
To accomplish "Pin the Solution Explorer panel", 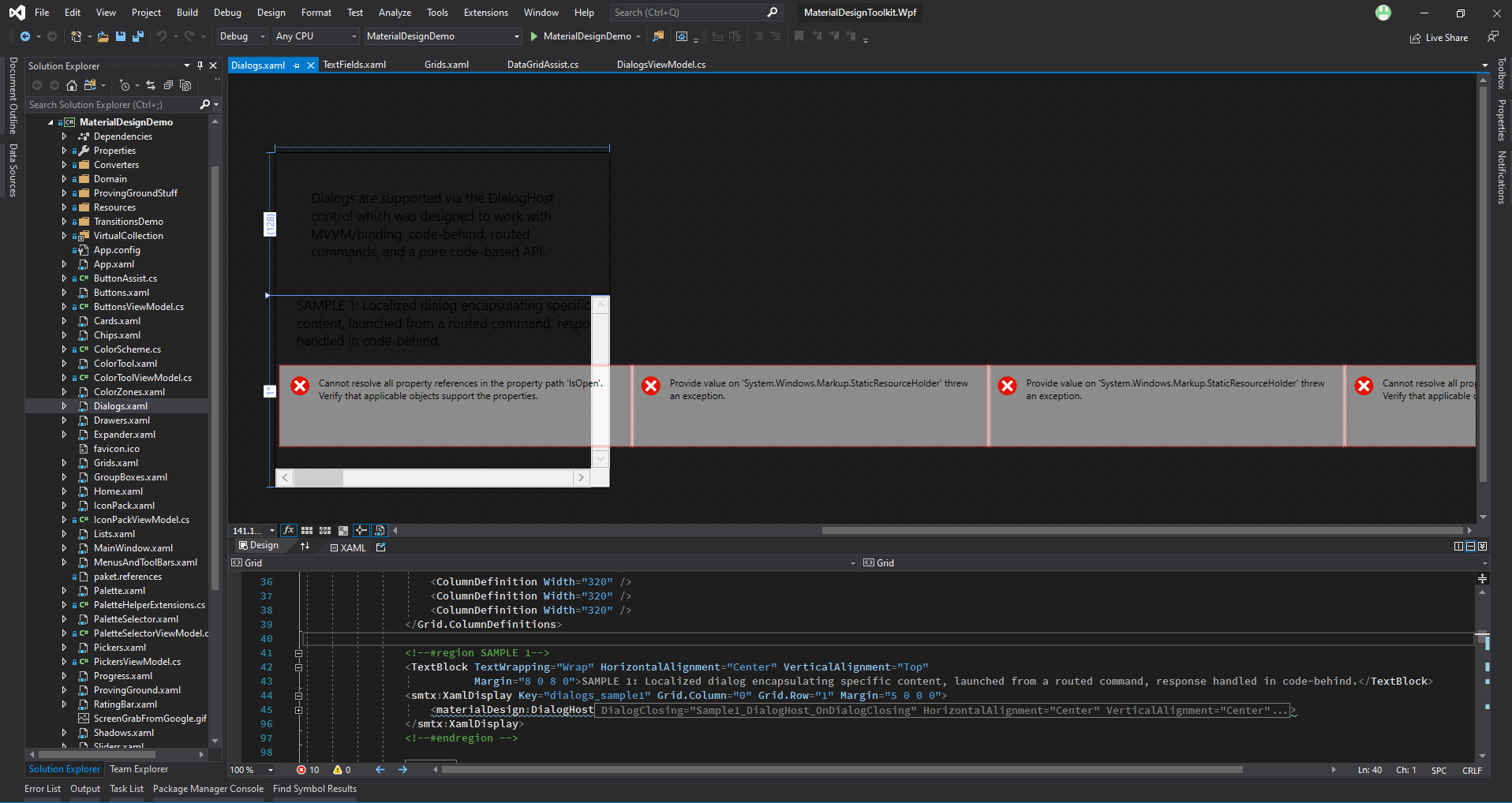I will (200, 65).
